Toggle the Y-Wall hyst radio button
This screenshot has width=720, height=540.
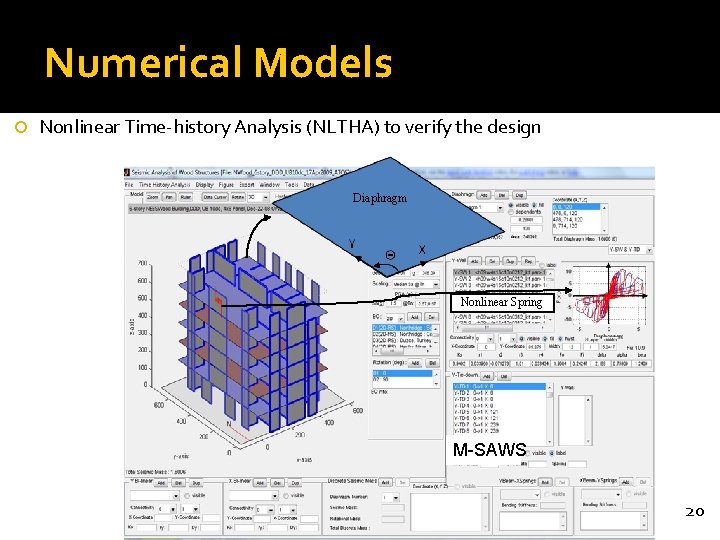click(x=560, y=339)
